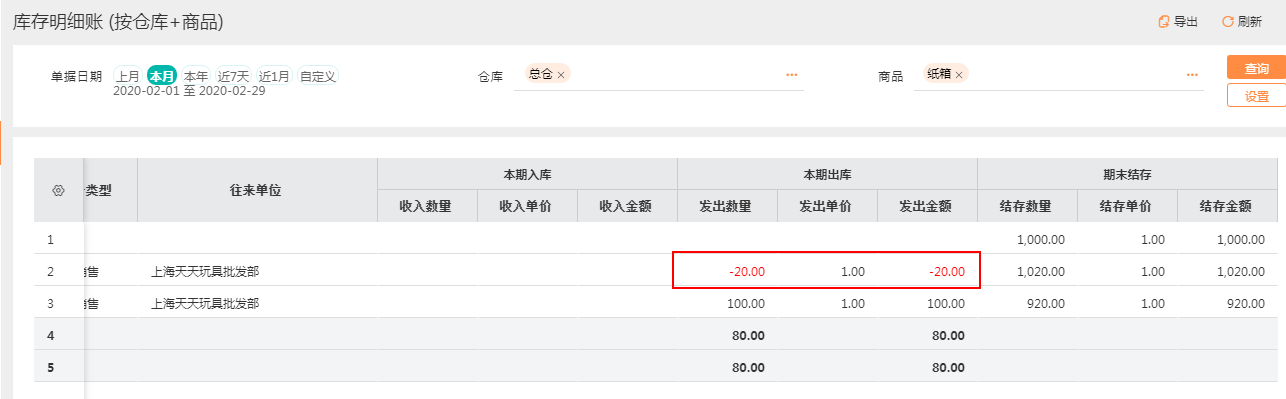The image size is (1286, 399).
Task: Open the 自定义 custom date range
Action: (x=318, y=75)
